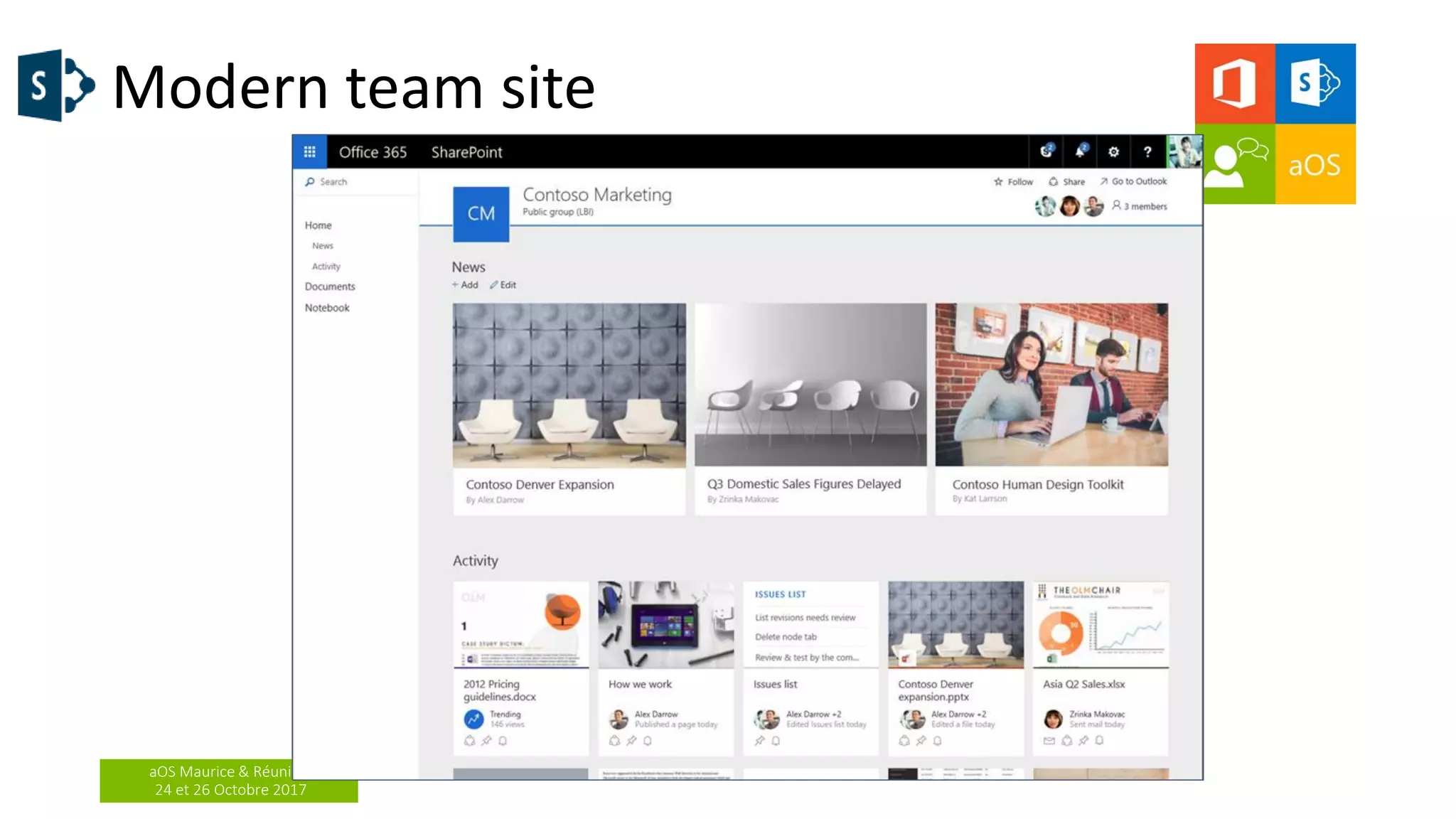This screenshot has height=819, width=1456.
Task: Click the help question mark icon
Action: coord(1147,151)
